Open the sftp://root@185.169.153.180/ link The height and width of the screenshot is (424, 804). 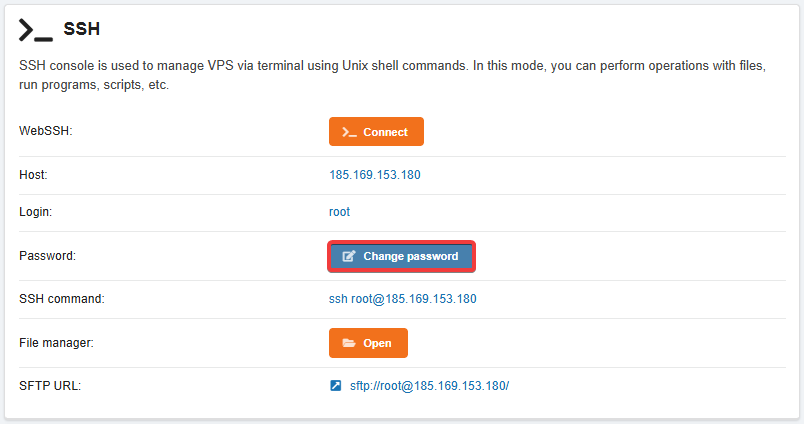[429, 385]
